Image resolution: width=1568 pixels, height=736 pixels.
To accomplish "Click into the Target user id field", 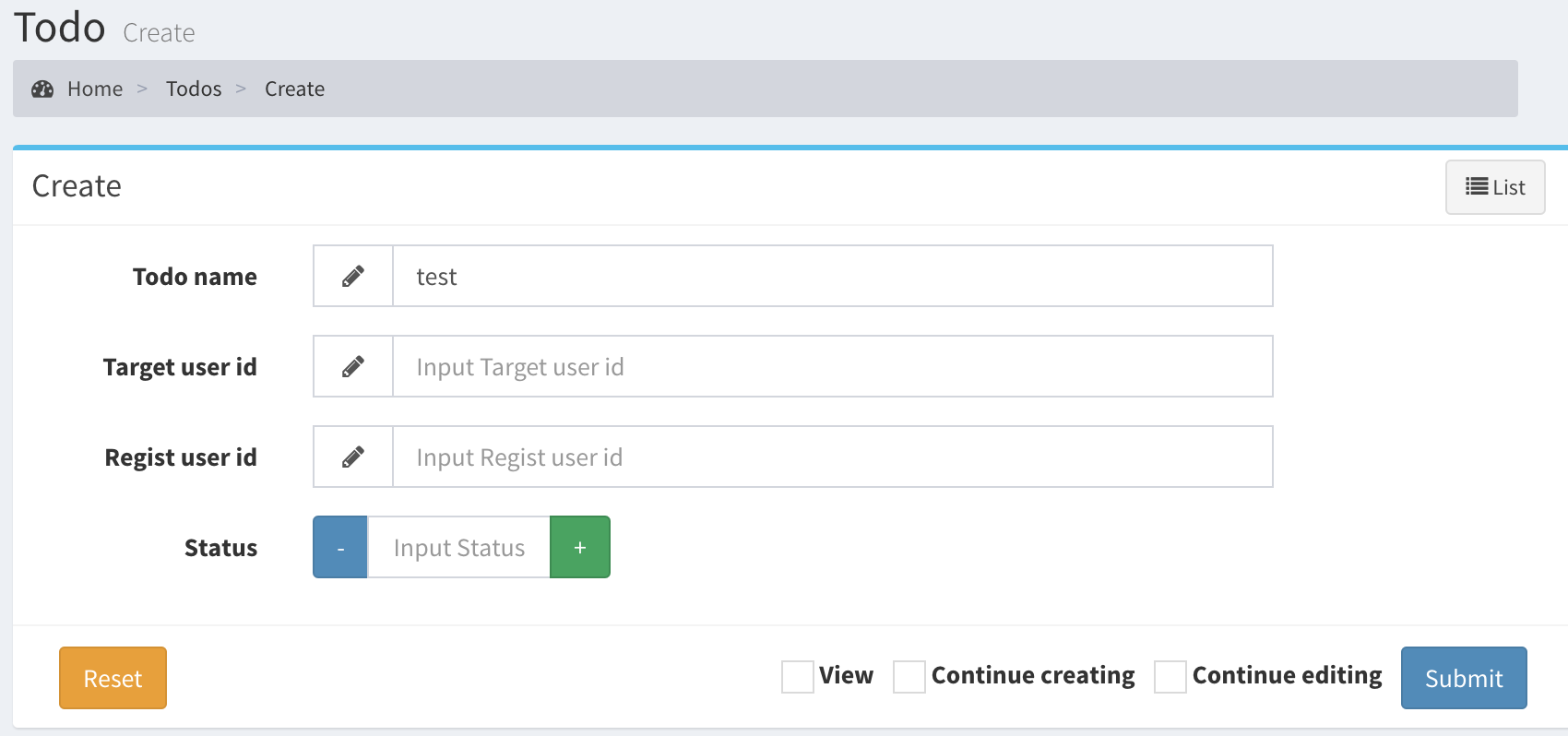I will (x=832, y=366).
